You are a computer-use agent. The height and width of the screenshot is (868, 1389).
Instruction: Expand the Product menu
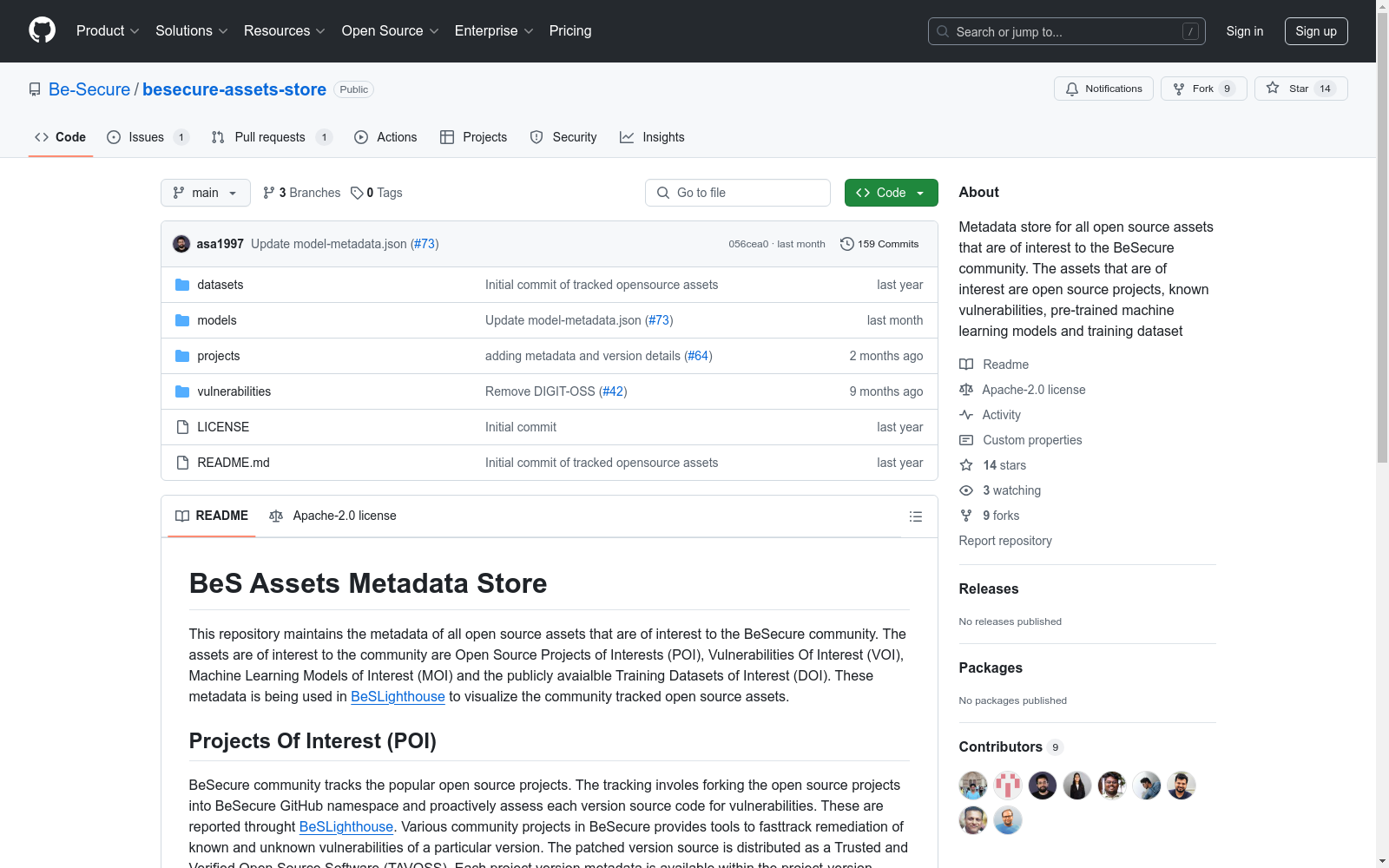(108, 31)
